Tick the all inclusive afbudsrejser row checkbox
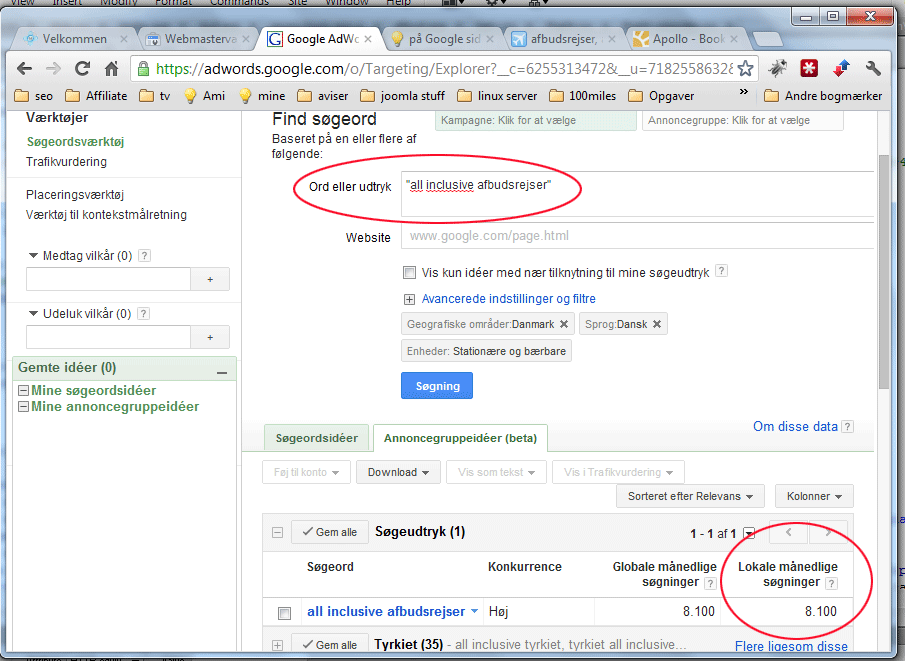 click(x=285, y=613)
